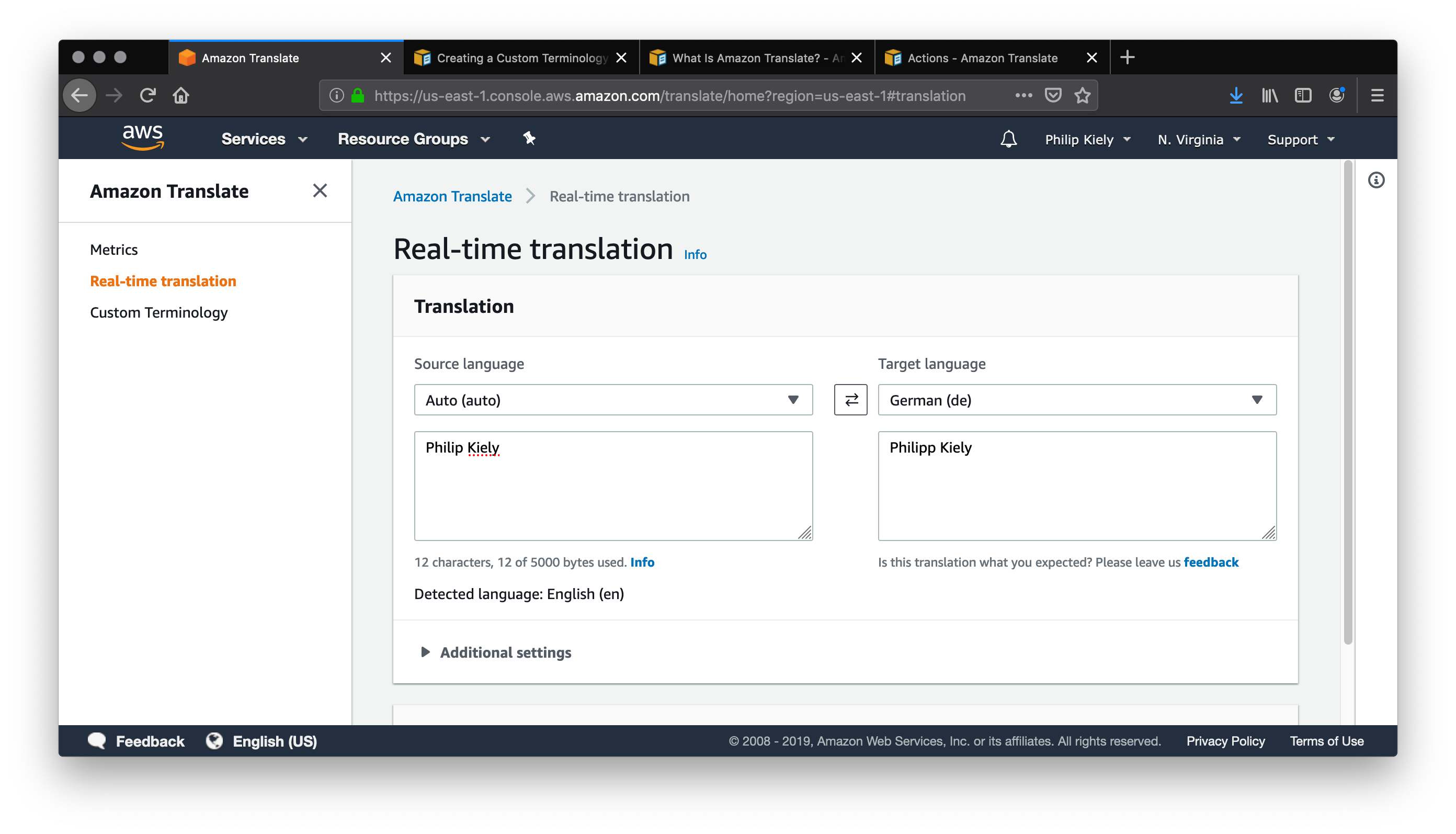Open the Firefox library icon
This screenshot has width=1456, height=834.
pos(1269,95)
